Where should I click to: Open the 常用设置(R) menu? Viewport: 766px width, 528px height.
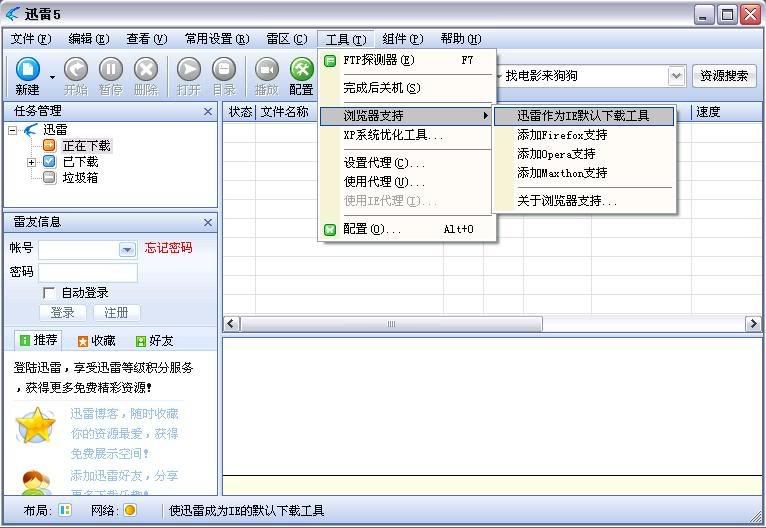click(x=217, y=39)
